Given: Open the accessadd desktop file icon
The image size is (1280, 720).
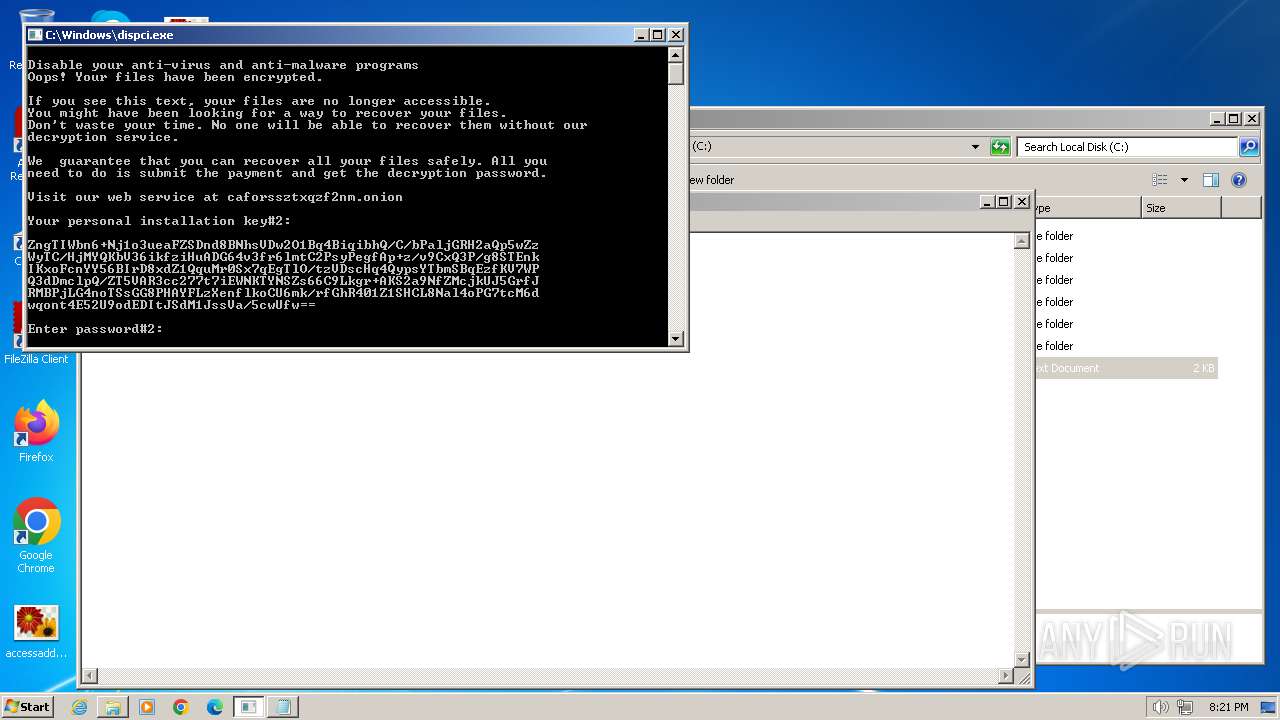Looking at the screenshot, I should 36,632.
